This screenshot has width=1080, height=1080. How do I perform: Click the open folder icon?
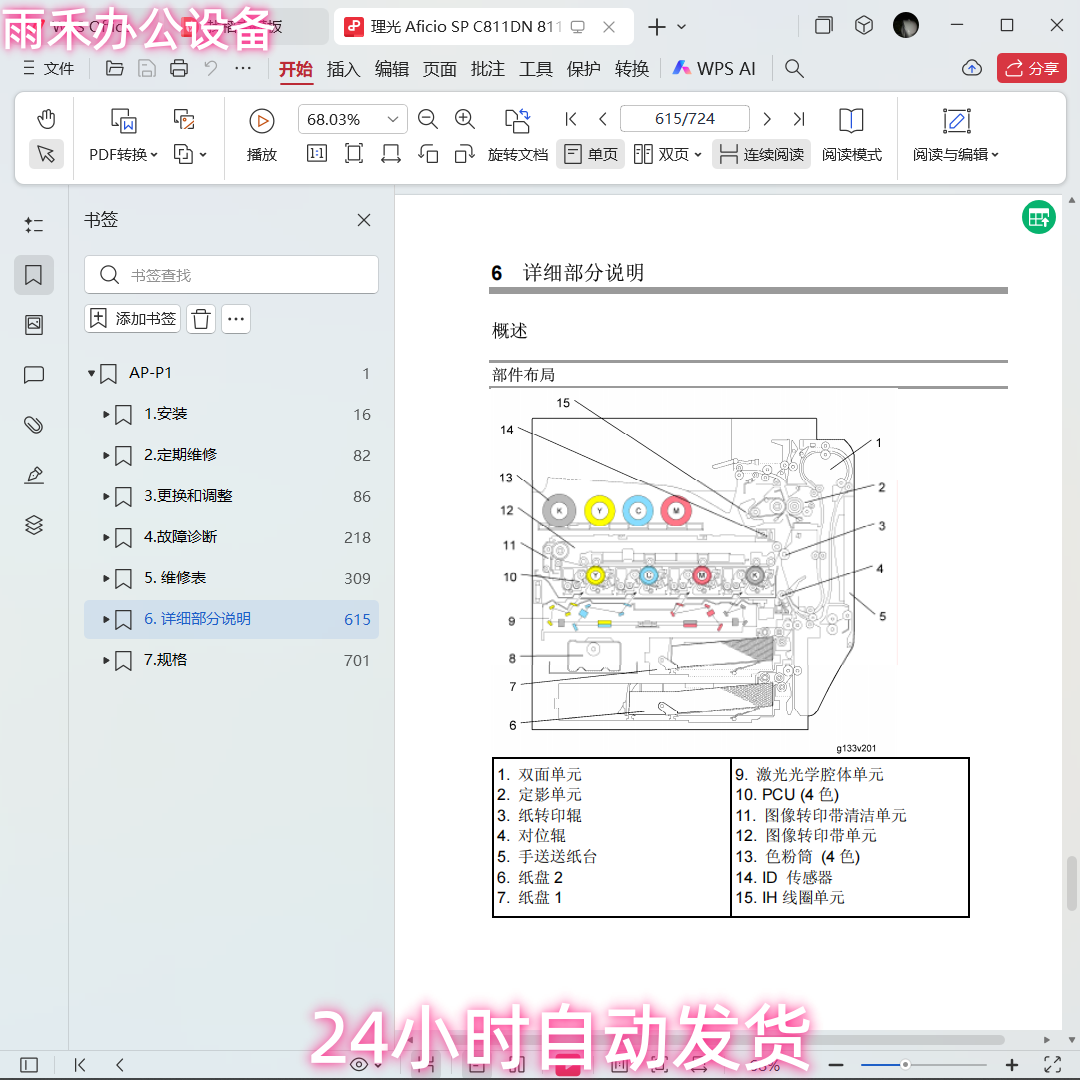114,68
